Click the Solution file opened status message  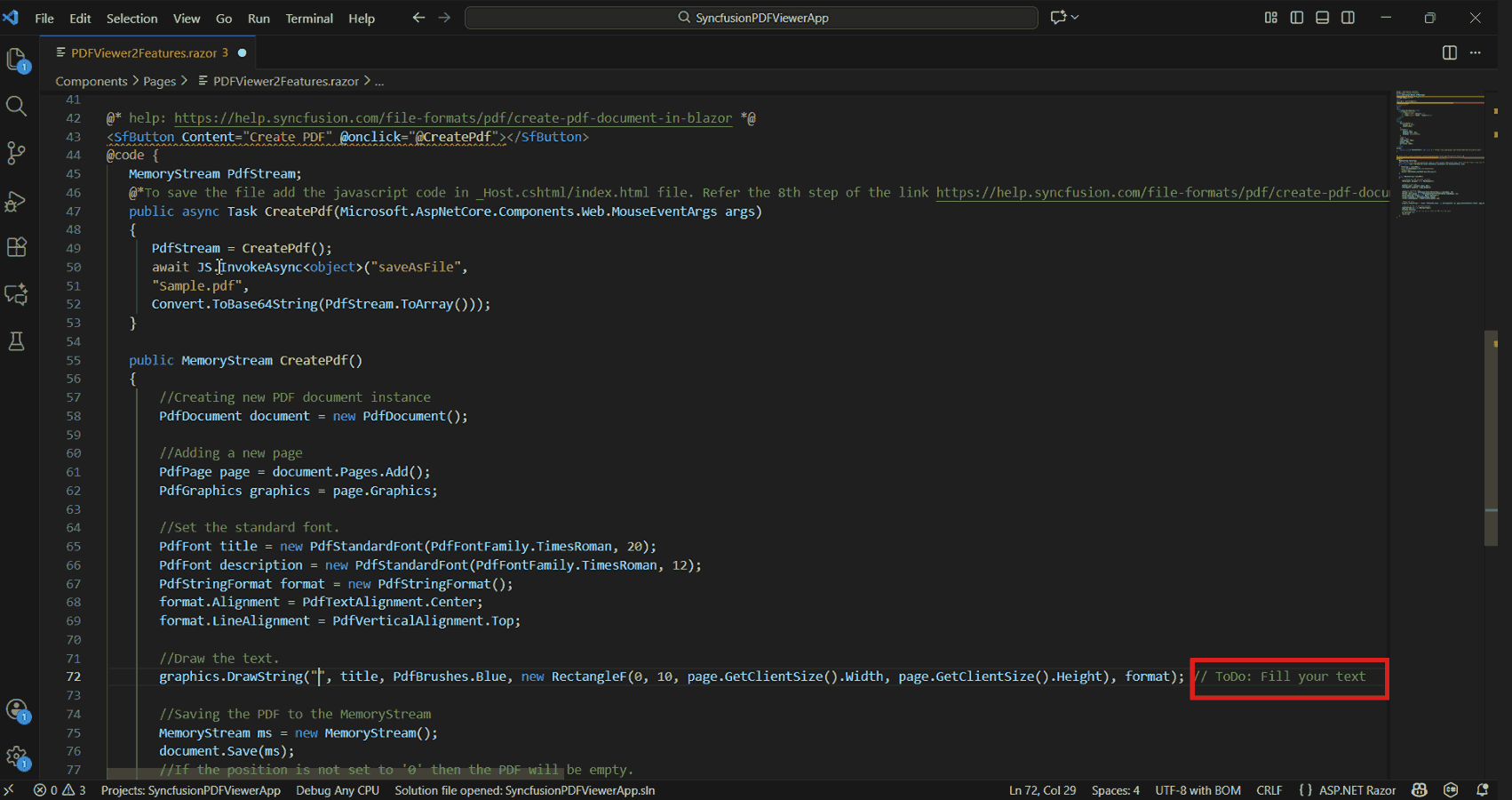tap(525, 790)
